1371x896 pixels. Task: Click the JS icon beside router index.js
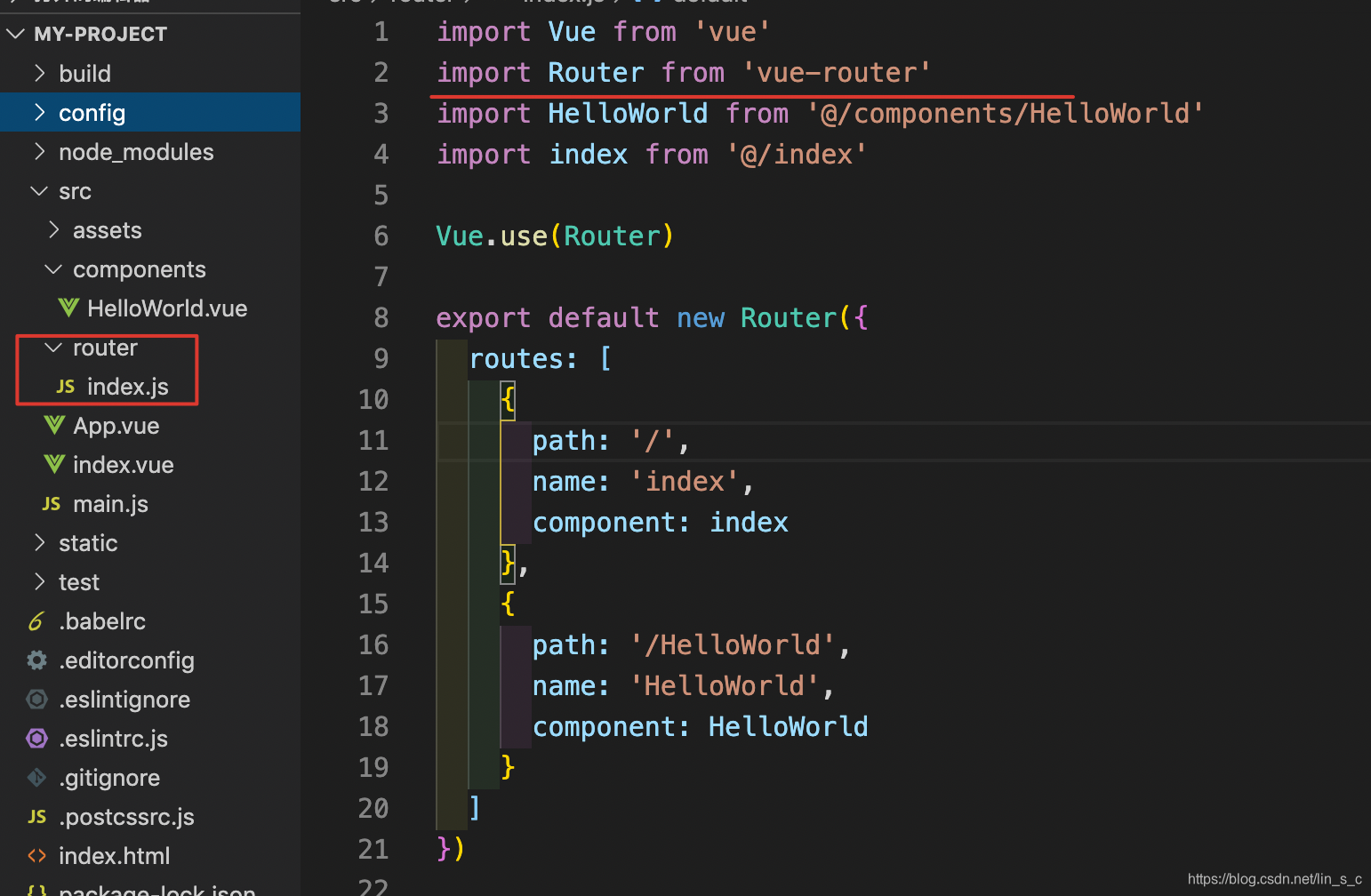coord(66,387)
